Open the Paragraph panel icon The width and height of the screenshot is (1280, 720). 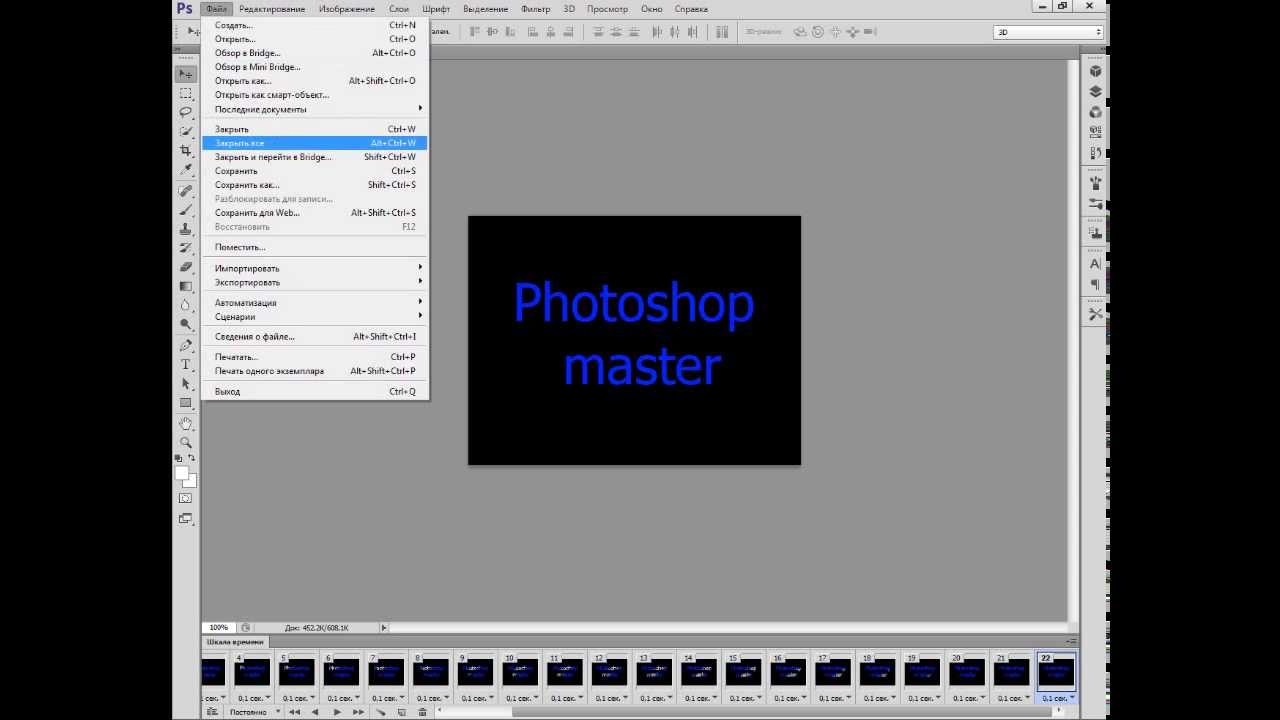[1096, 285]
